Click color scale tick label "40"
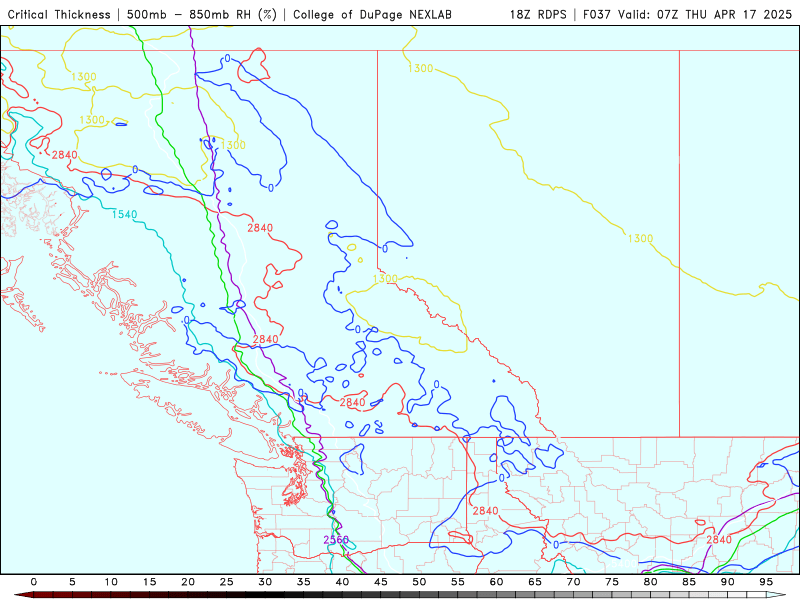The width and height of the screenshot is (800, 600). coord(342,582)
